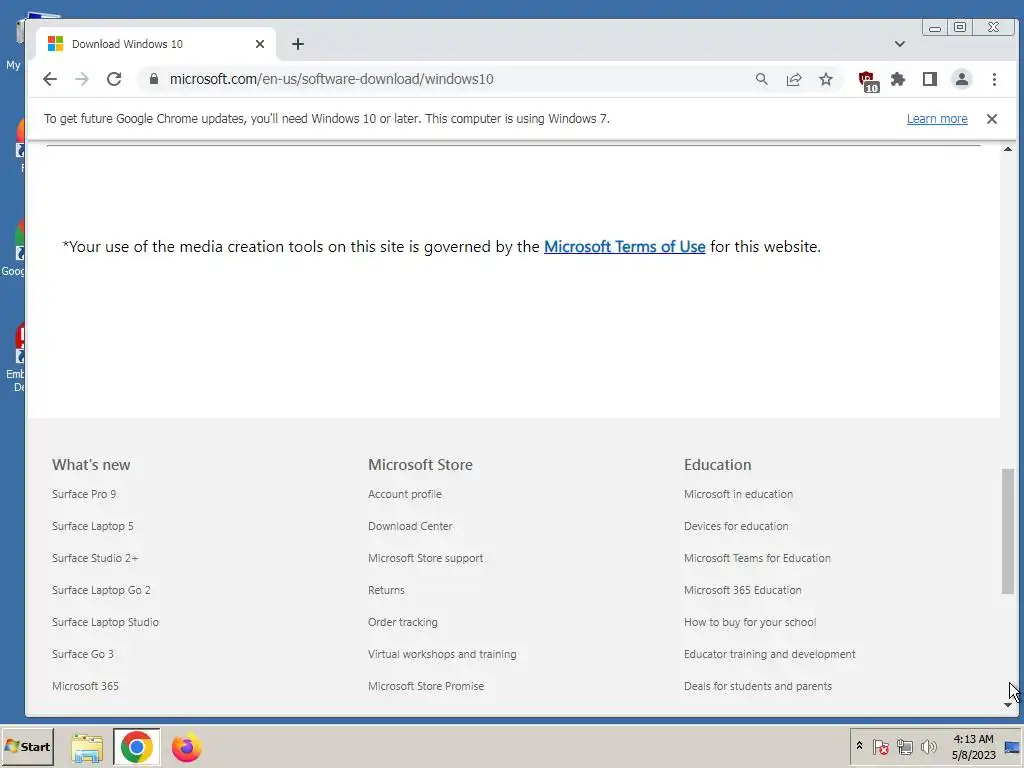Open Microsoft Teams for Education link
Viewport: 1024px width, 768px height.
757,558
